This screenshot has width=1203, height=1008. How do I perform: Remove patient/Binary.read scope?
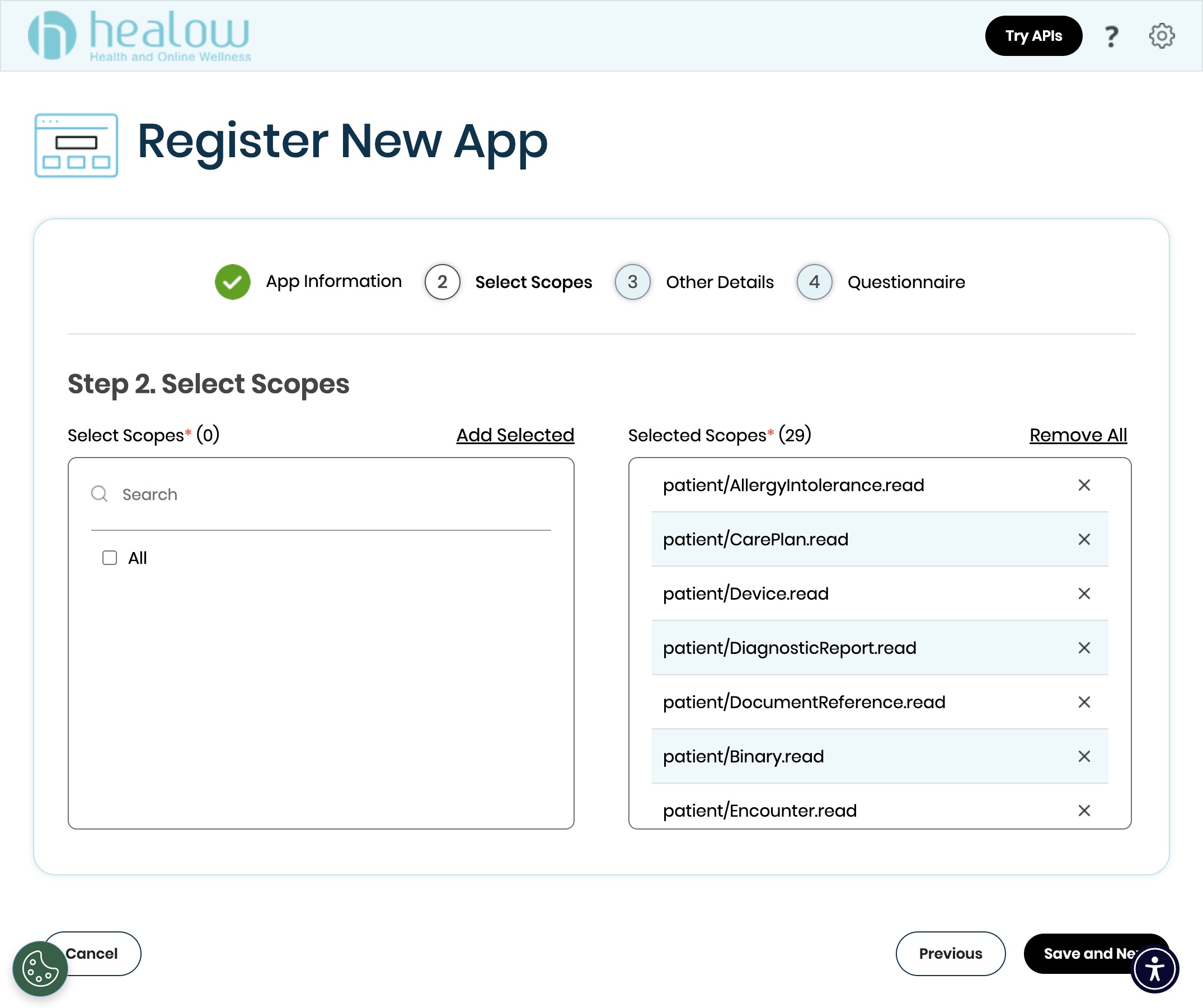click(x=1083, y=756)
